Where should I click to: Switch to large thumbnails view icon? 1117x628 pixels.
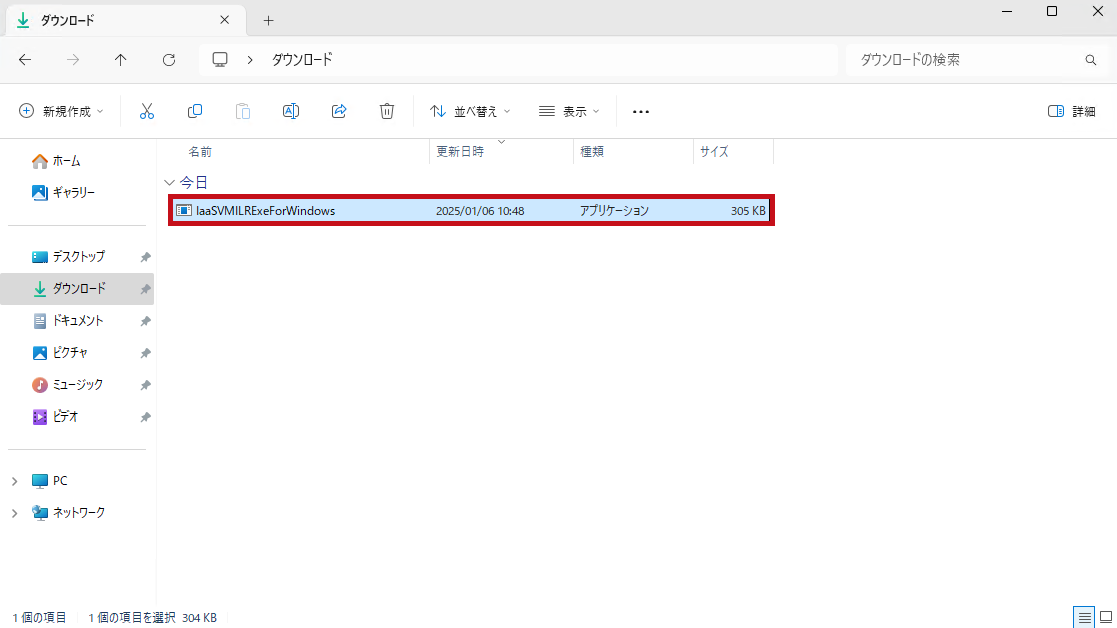coord(1106,617)
